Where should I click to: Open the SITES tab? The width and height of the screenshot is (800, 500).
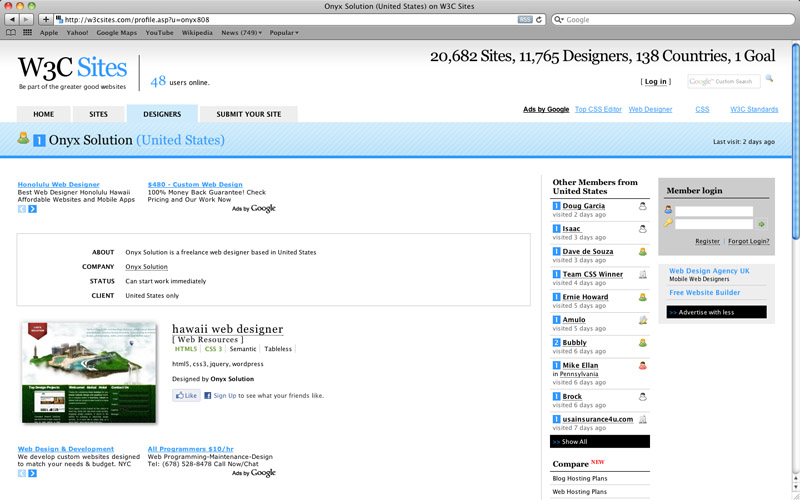point(98,114)
